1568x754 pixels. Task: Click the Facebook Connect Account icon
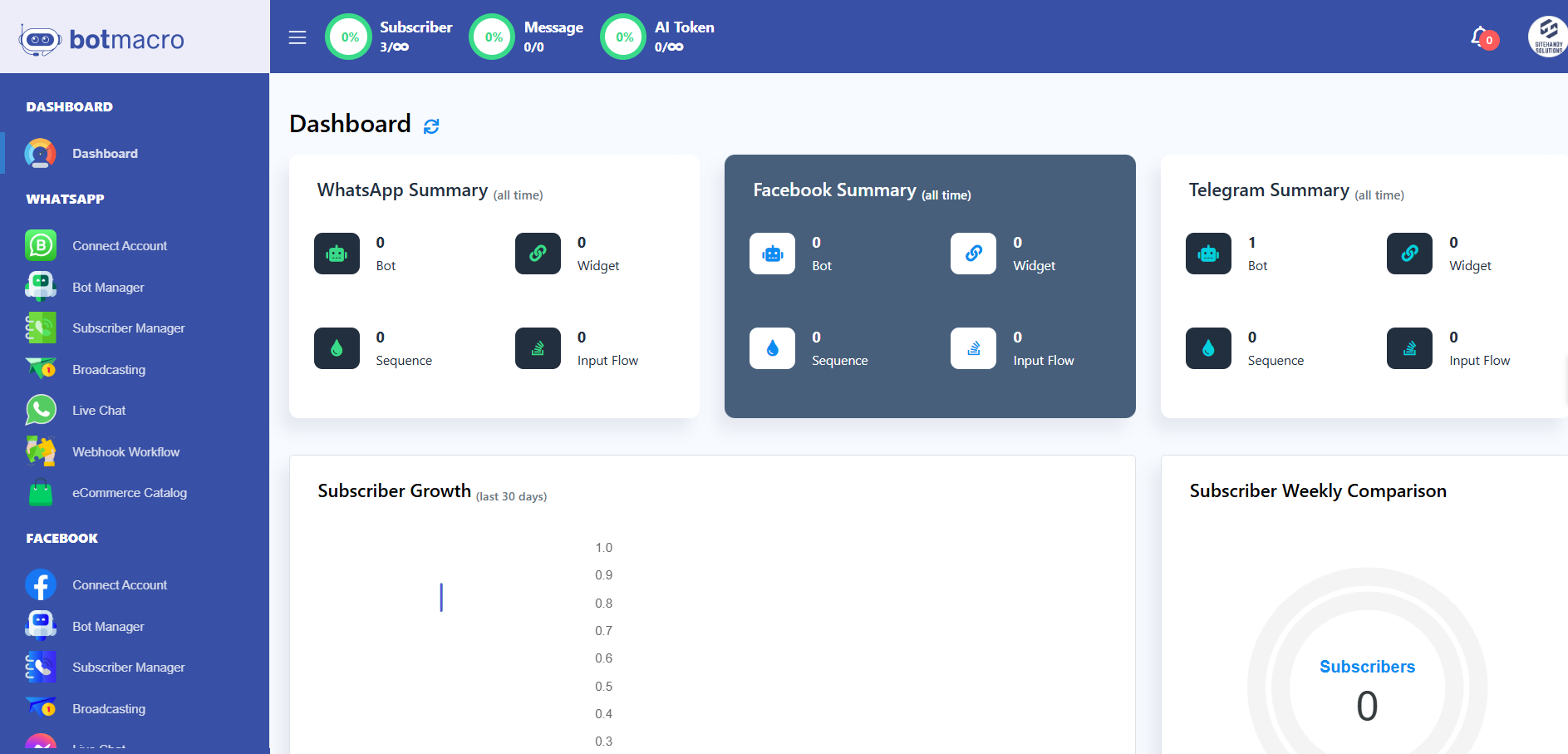click(41, 585)
